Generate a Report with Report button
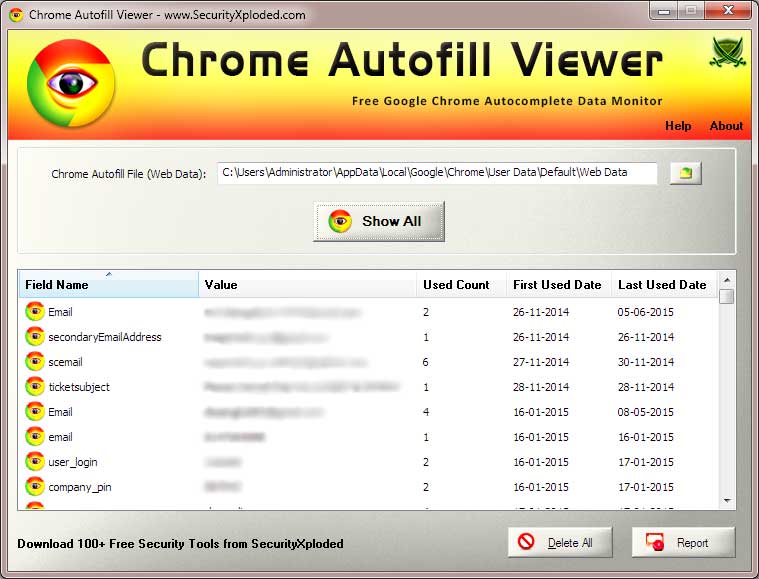The width and height of the screenshot is (759, 579). pyautogui.click(x=683, y=543)
